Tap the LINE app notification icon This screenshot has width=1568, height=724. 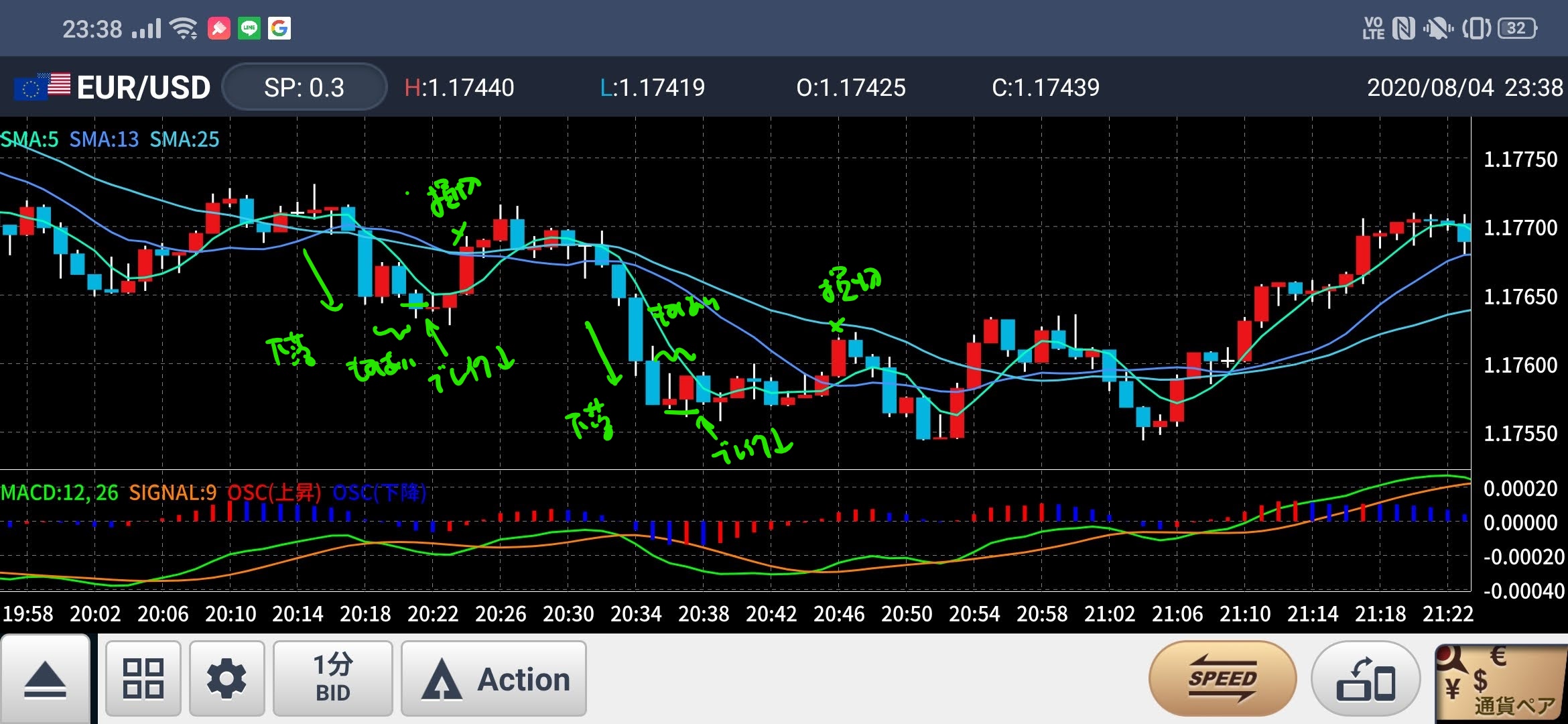(x=249, y=28)
